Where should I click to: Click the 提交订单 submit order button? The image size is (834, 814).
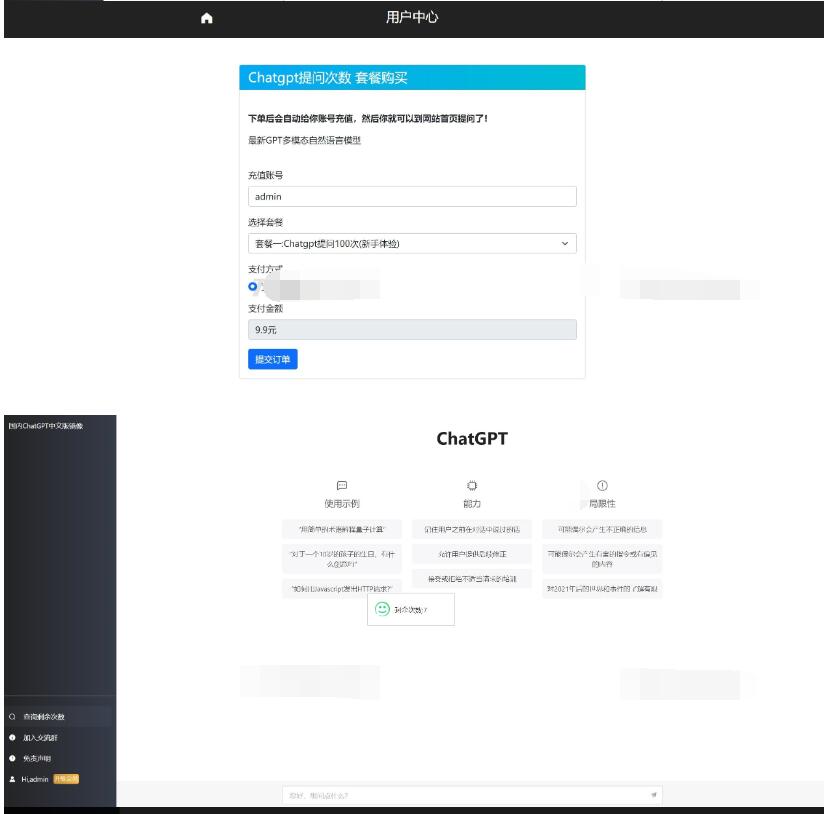tap(272, 359)
